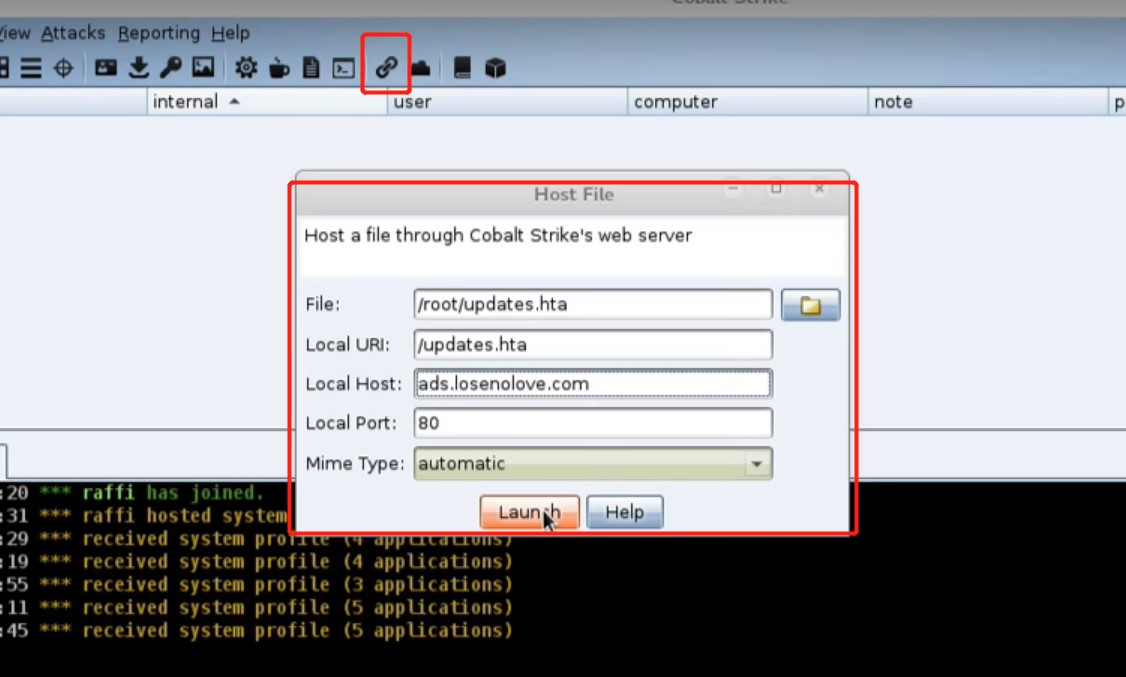Click the "Host a file through Cobalt Strike's web server" text
Screen dimensions: 1126x677
click(x=498, y=235)
